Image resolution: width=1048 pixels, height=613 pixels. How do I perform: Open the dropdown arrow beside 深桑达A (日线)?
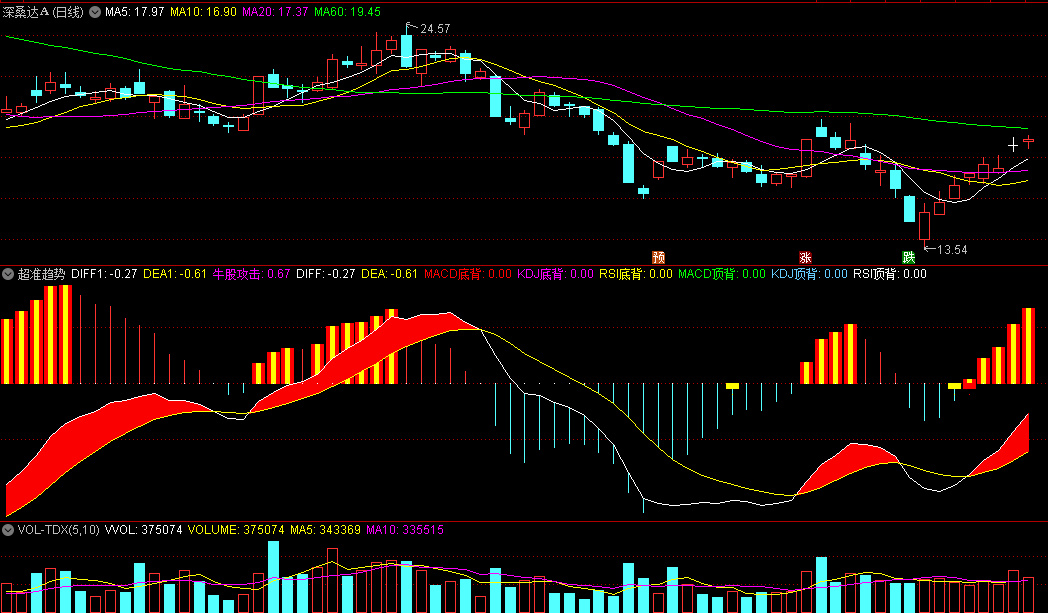pyautogui.click(x=95, y=12)
